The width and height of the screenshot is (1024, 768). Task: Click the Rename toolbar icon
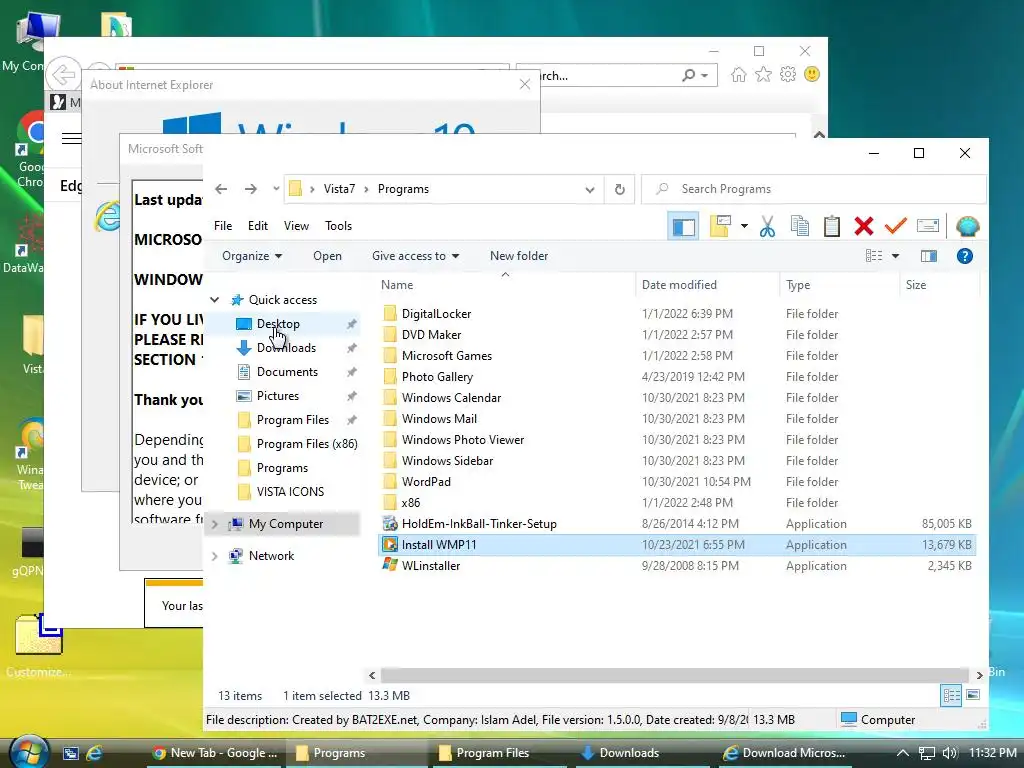tap(927, 226)
